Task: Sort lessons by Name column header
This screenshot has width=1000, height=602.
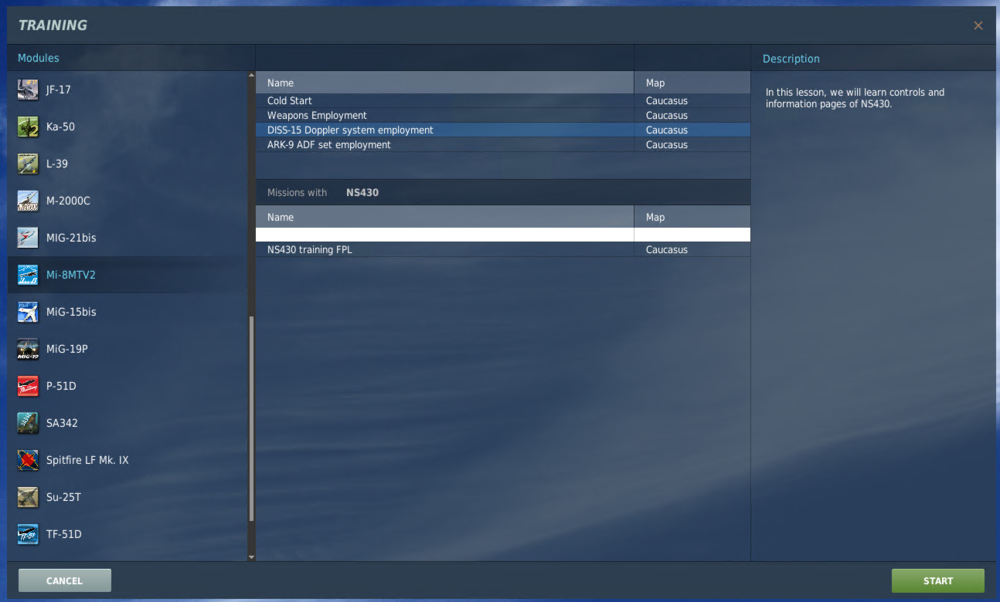Action: tap(445, 83)
